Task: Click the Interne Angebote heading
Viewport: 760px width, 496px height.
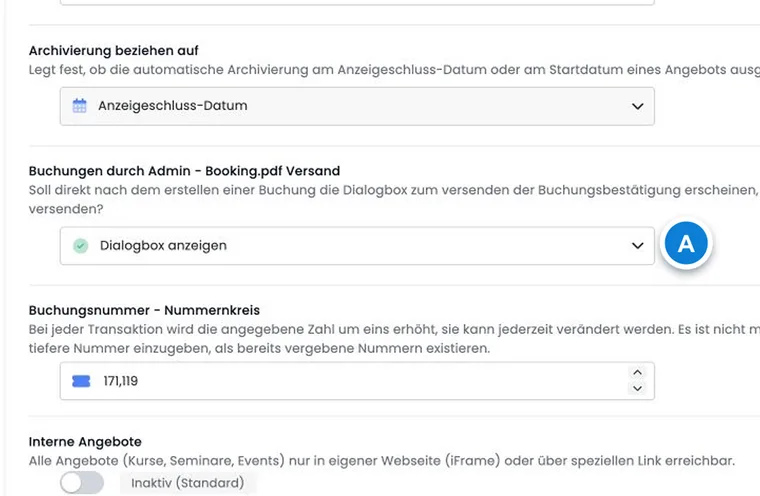Action: pyautogui.click(x=85, y=442)
